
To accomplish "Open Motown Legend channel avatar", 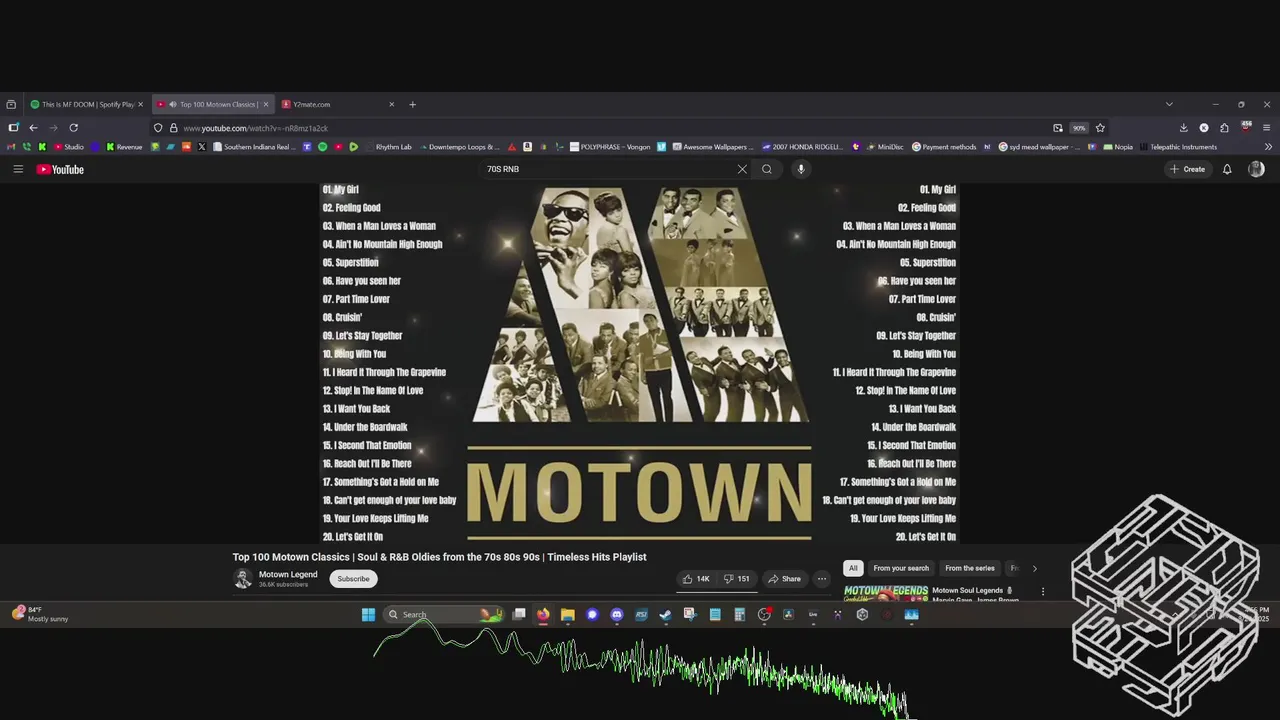I will coord(242,579).
